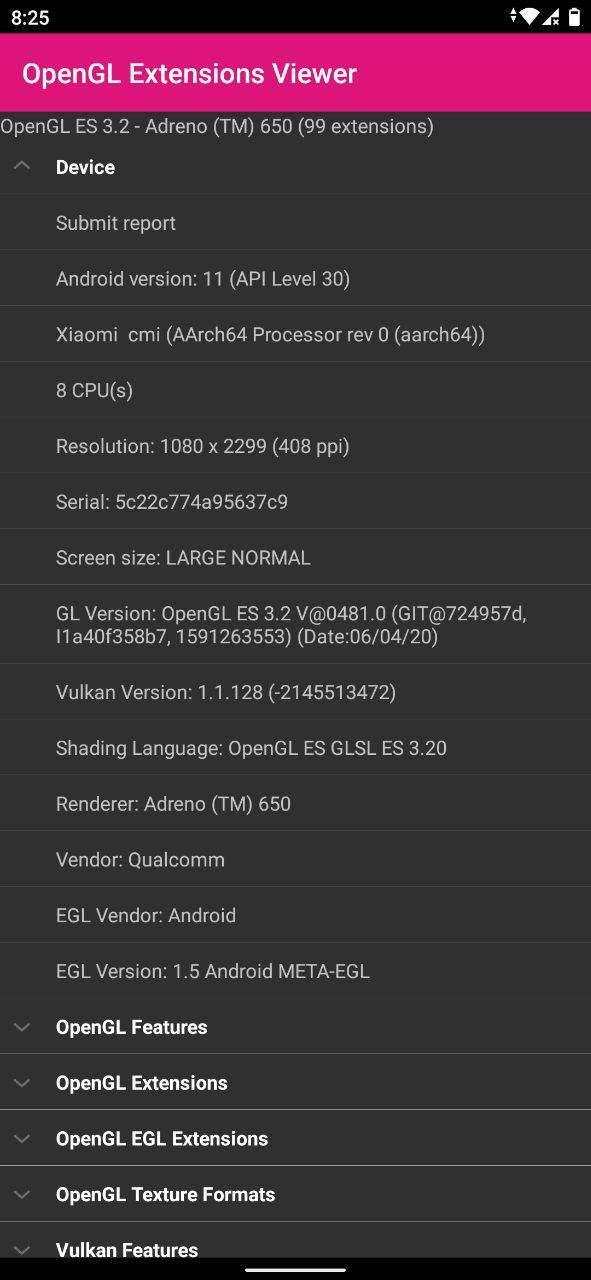Expand OpenGL EGL Extensions chevron
Screen dimensions: 591x1280
click(x=22, y=1139)
